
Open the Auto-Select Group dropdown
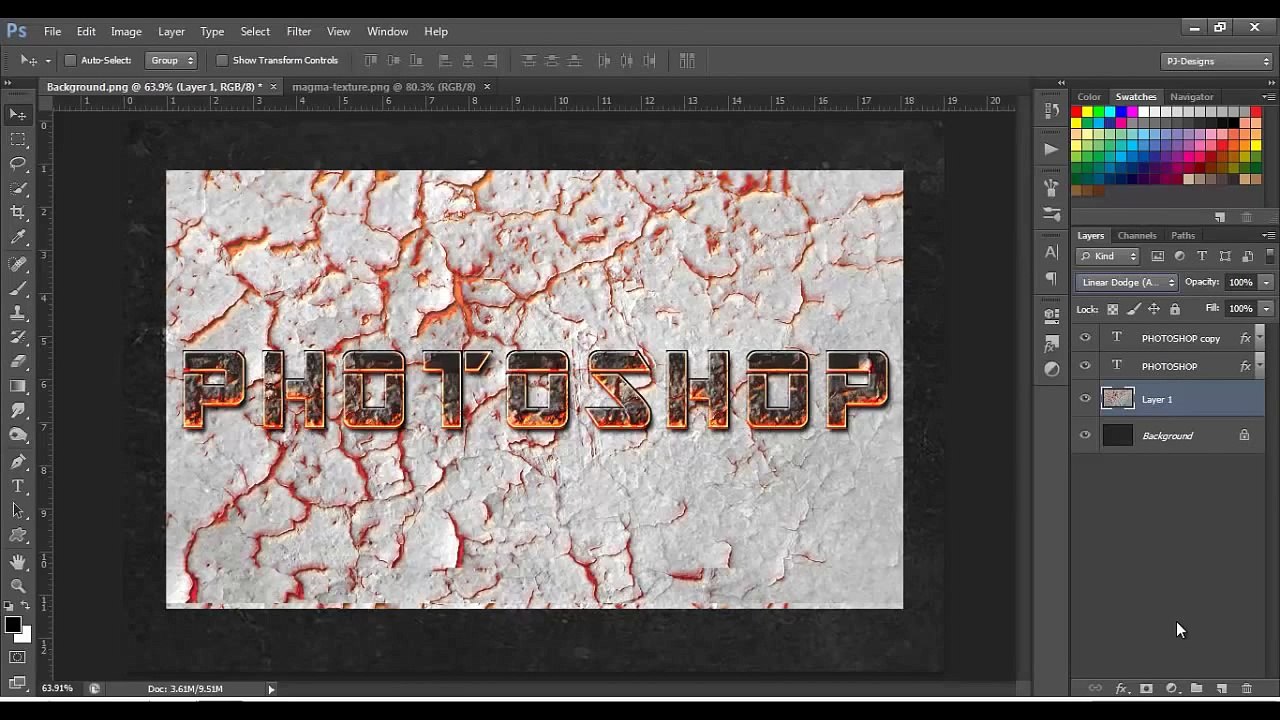pos(171,61)
